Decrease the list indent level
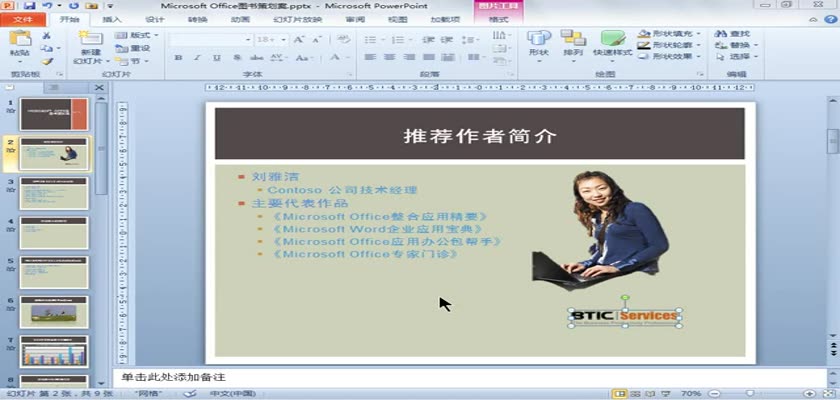840x400 pixels. tap(428, 40)
